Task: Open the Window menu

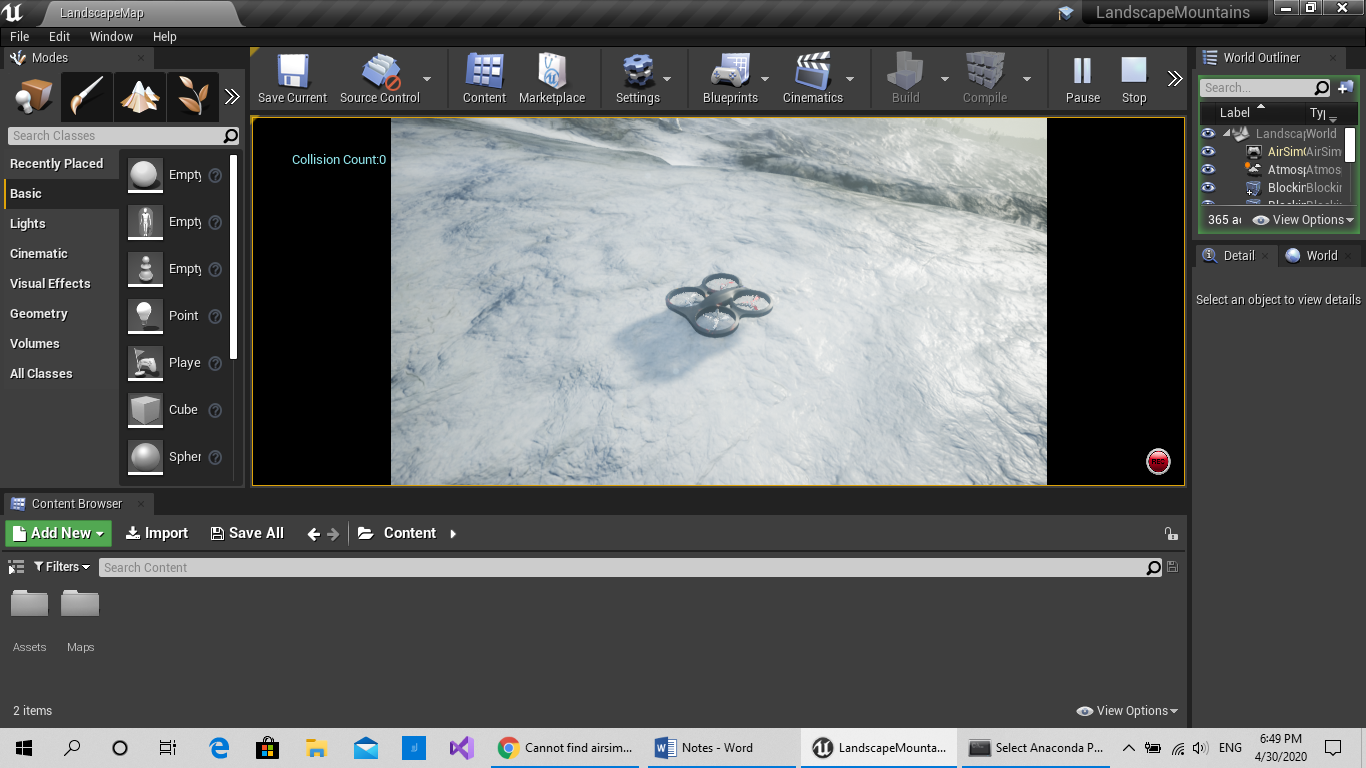Action: coord(111,36)
